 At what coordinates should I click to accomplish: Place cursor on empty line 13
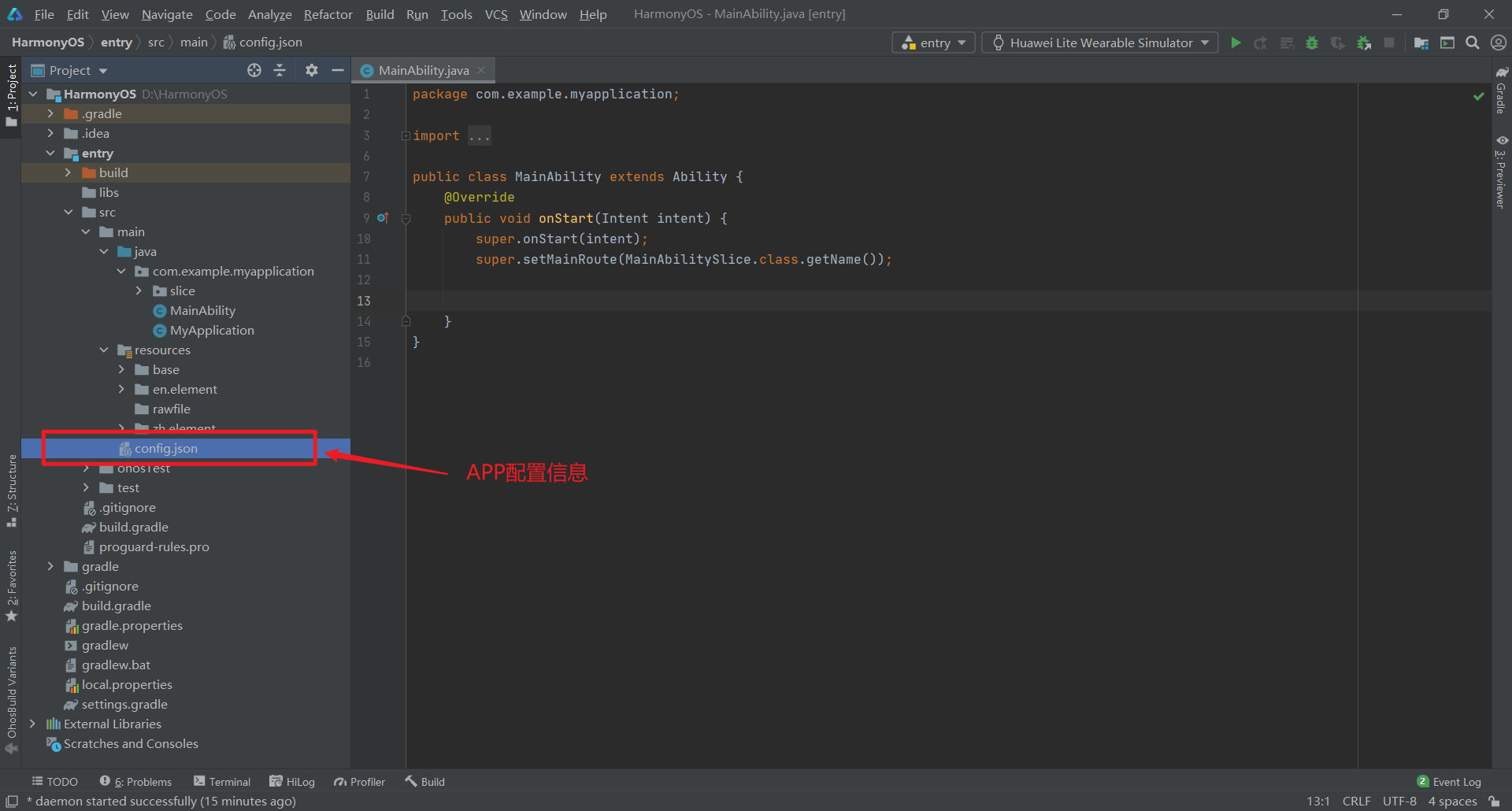pyautogui.click(x=948, y=301)
